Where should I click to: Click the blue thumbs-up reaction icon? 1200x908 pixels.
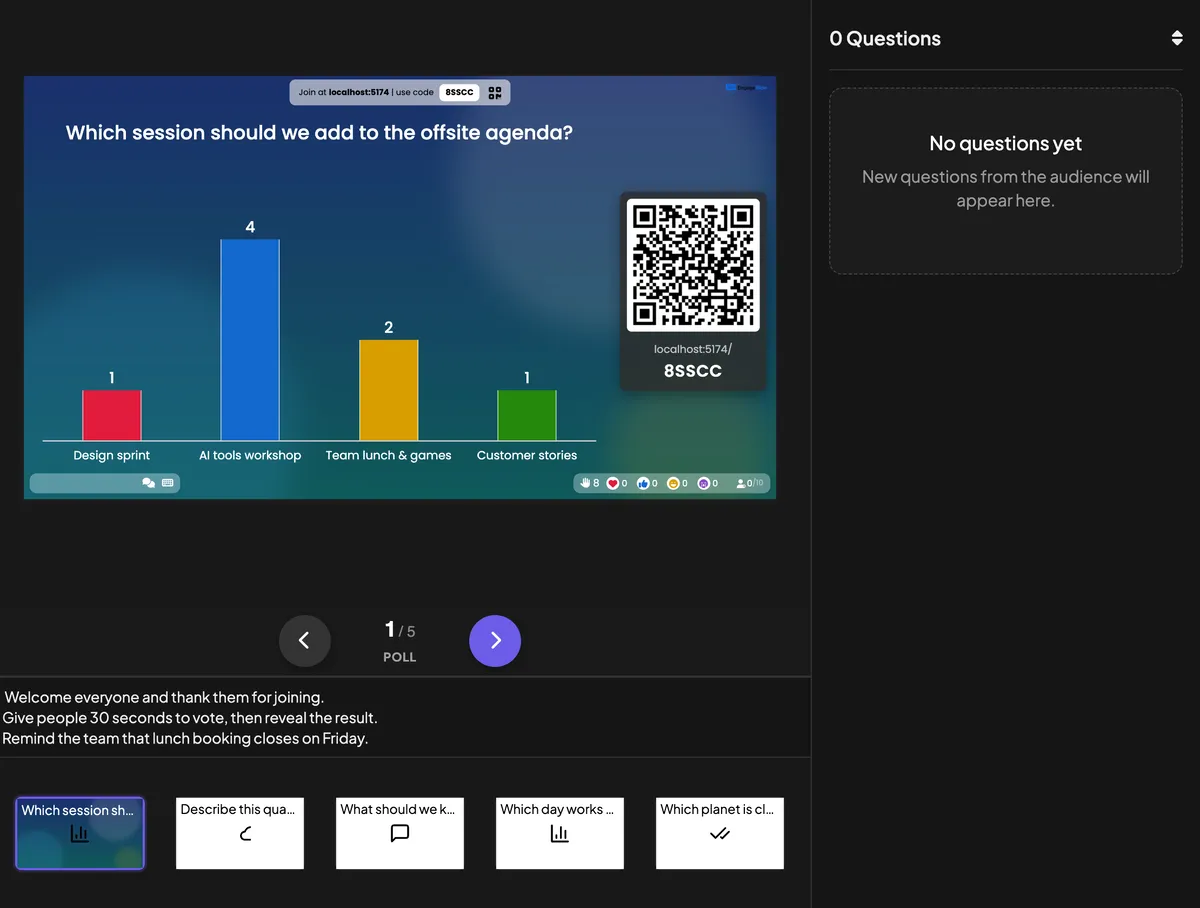[643, 483]
